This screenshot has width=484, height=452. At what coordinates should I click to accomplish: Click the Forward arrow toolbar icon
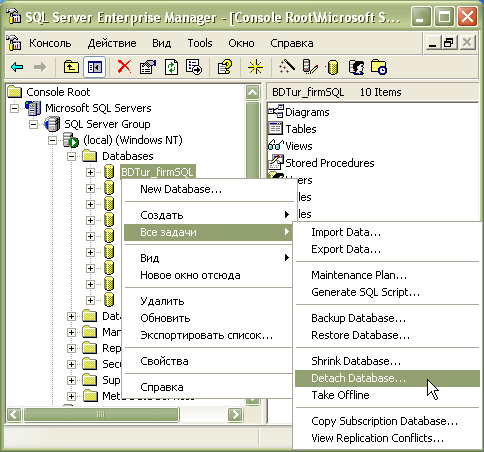40,68
